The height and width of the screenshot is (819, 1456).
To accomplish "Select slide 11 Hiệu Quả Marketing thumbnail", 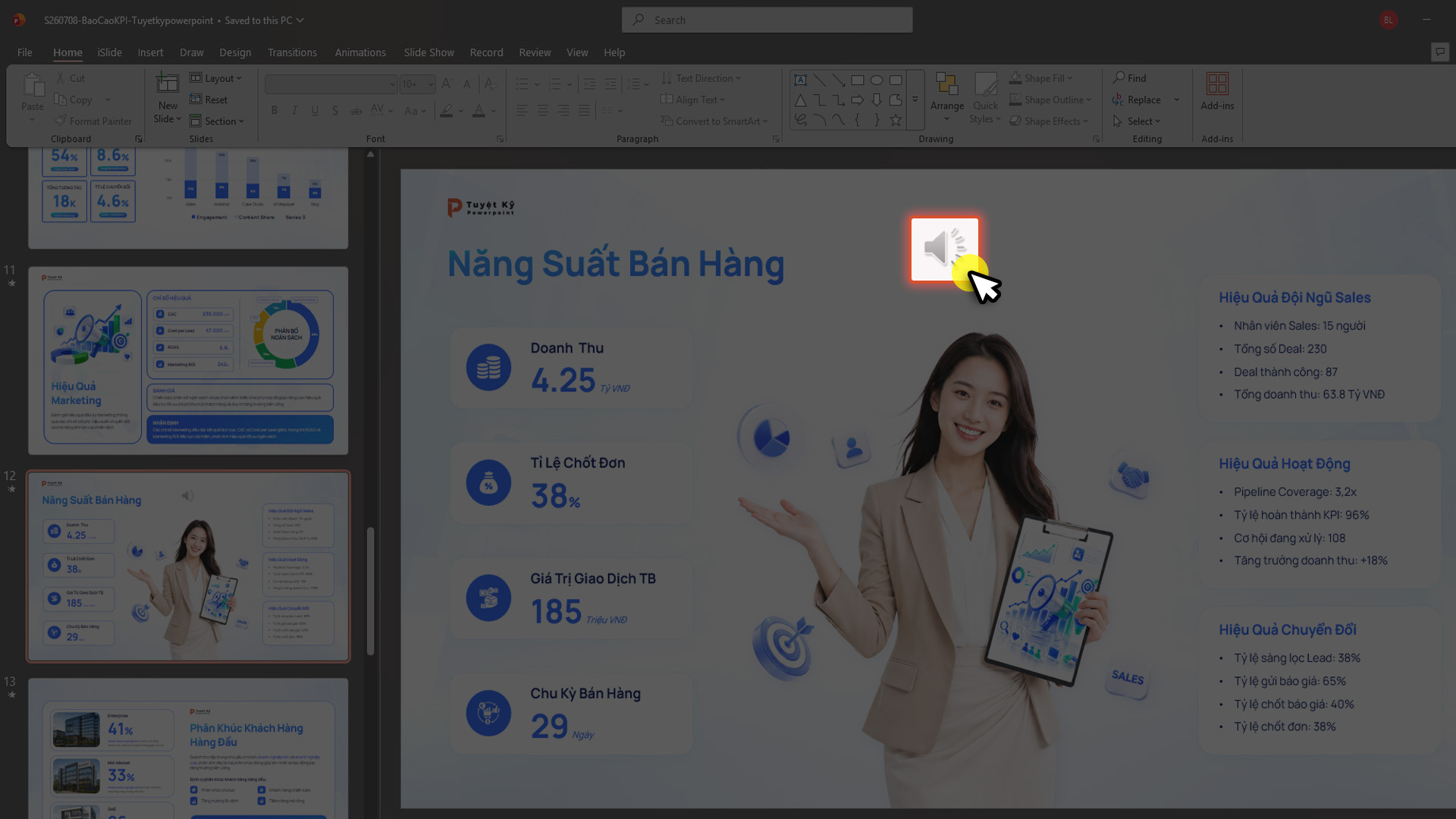I will pyautogui.click(x=188, y=360).
